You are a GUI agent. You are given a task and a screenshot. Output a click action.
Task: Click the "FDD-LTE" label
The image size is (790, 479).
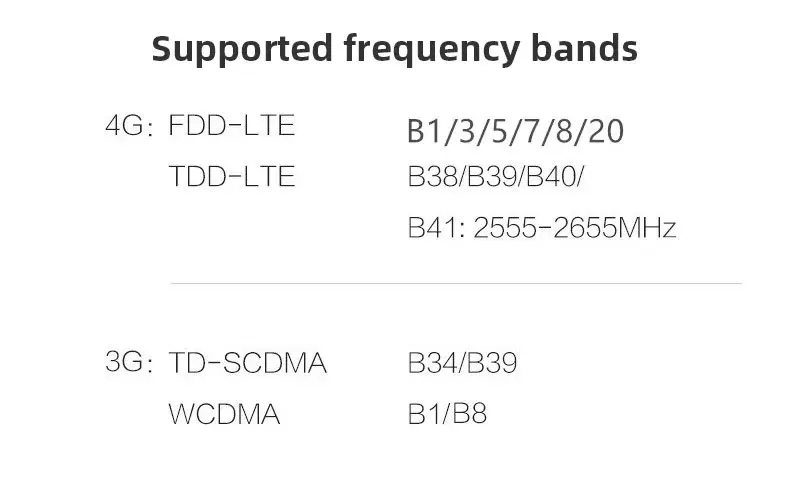(x=232, y=127)
